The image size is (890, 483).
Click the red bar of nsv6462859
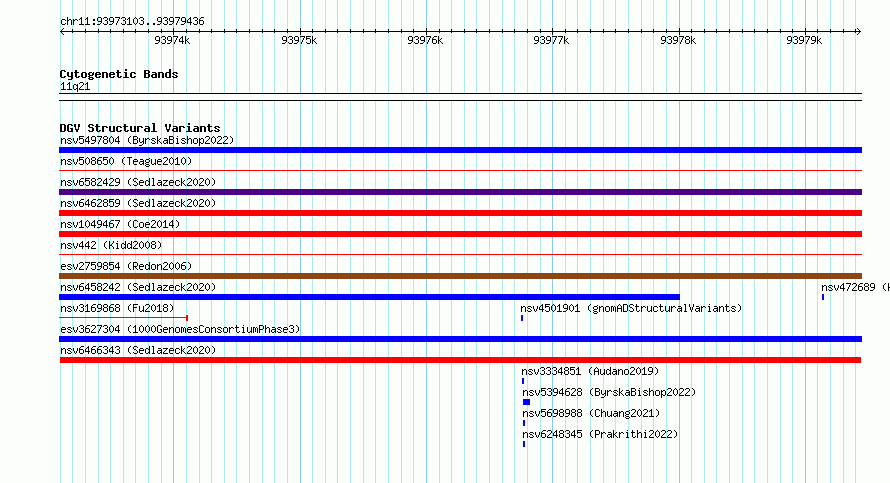460,213
